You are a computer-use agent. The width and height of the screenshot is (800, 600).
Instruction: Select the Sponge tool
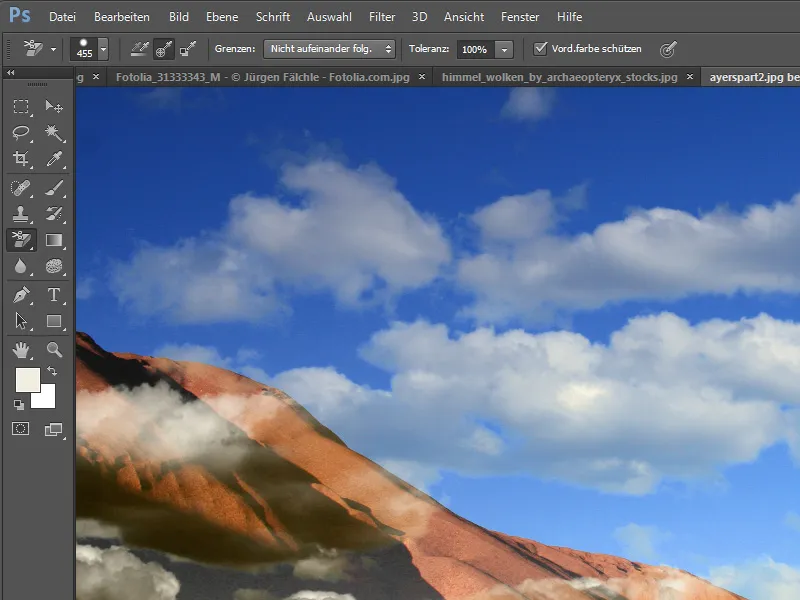tap(54, 266)
